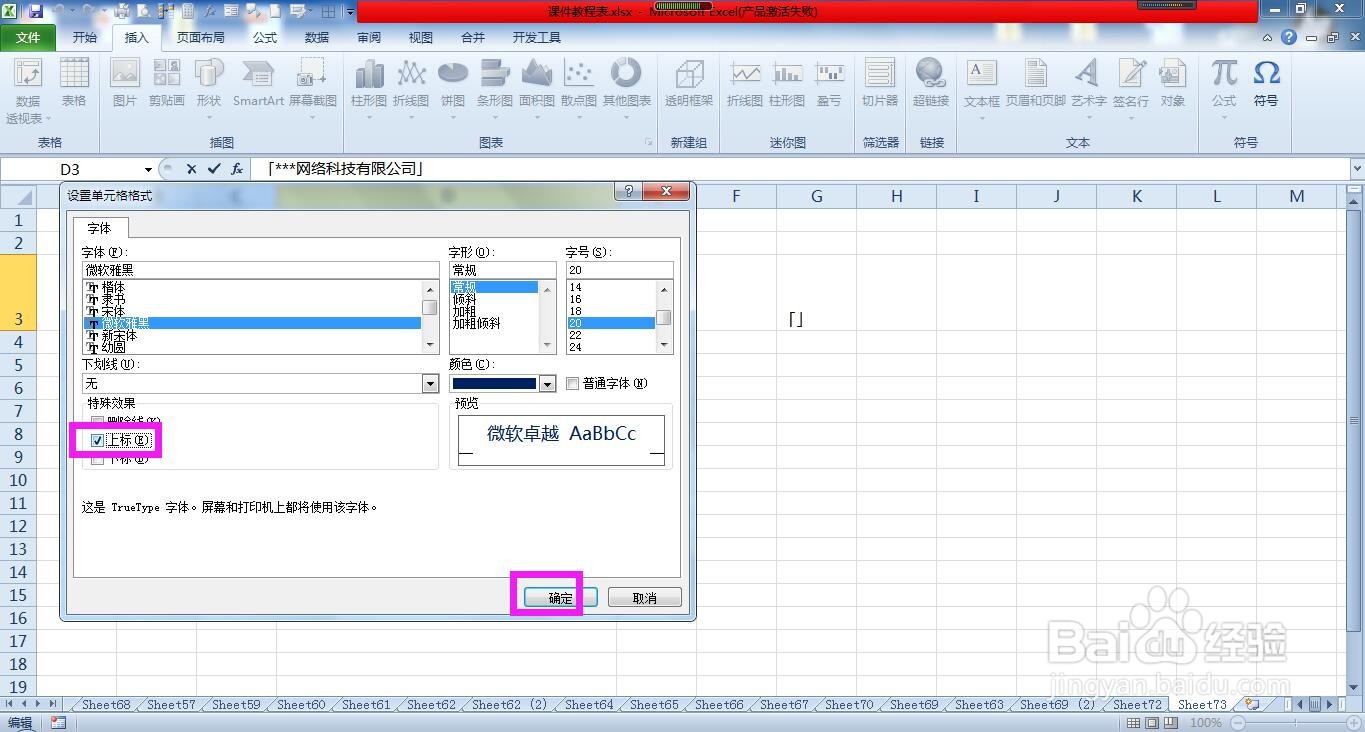This screenshot has width=1365, height=732.
Task: Insert a screenshot via 屏幕截图
Action: click(312, 85)
